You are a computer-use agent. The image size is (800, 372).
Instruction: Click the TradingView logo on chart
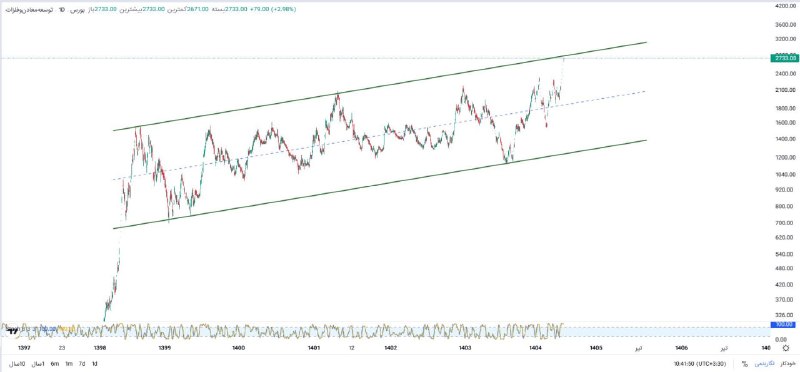[13, 332]
